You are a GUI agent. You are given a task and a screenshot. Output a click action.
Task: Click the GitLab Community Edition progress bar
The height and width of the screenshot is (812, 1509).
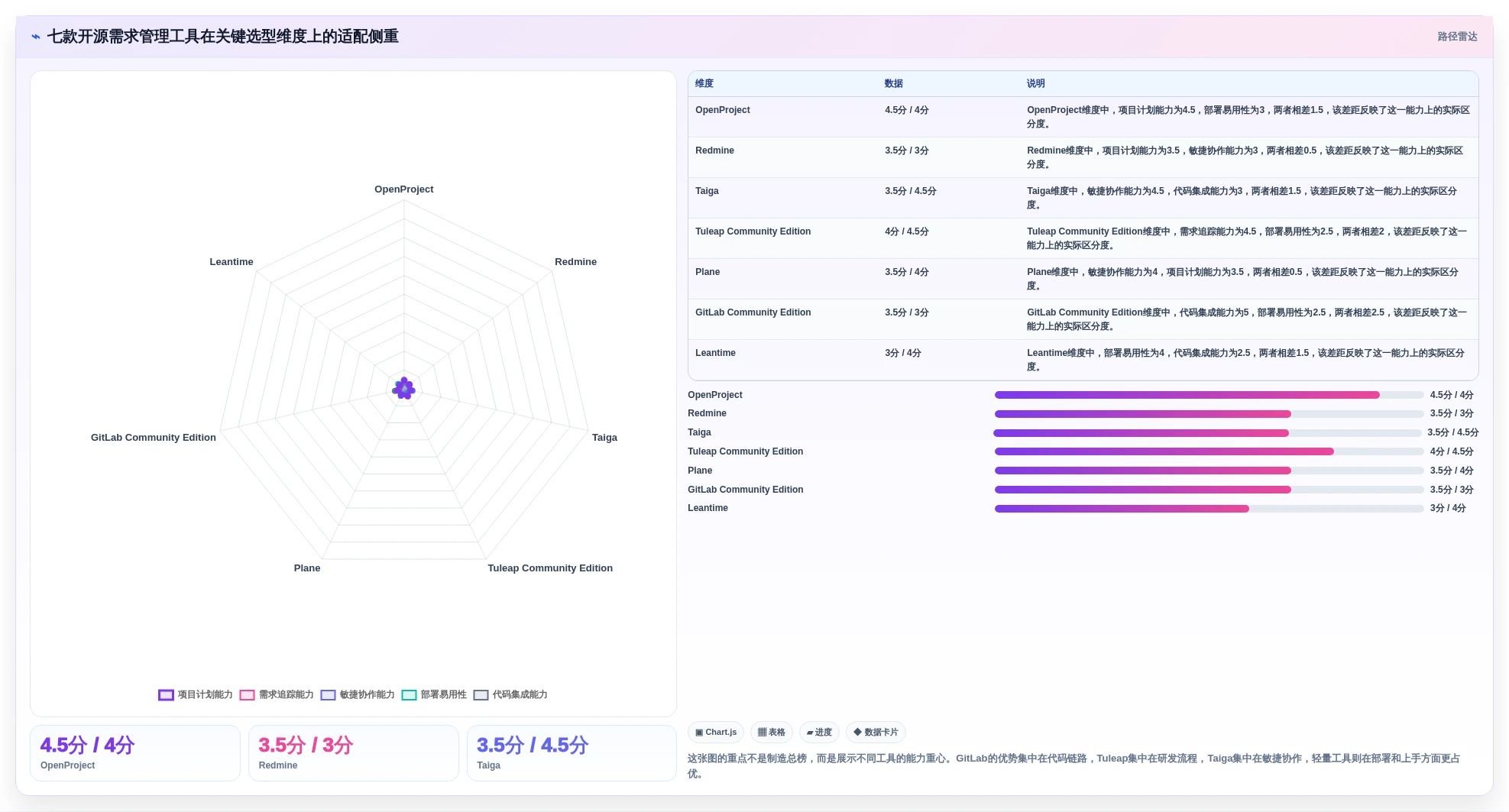[1209, 490]
